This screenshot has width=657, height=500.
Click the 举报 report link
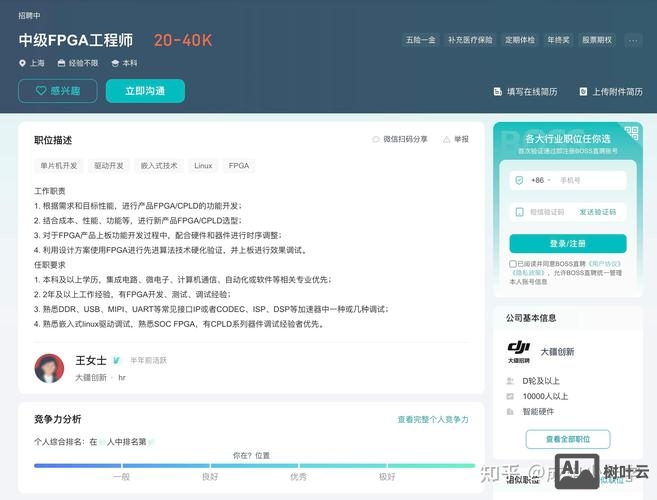461,139
